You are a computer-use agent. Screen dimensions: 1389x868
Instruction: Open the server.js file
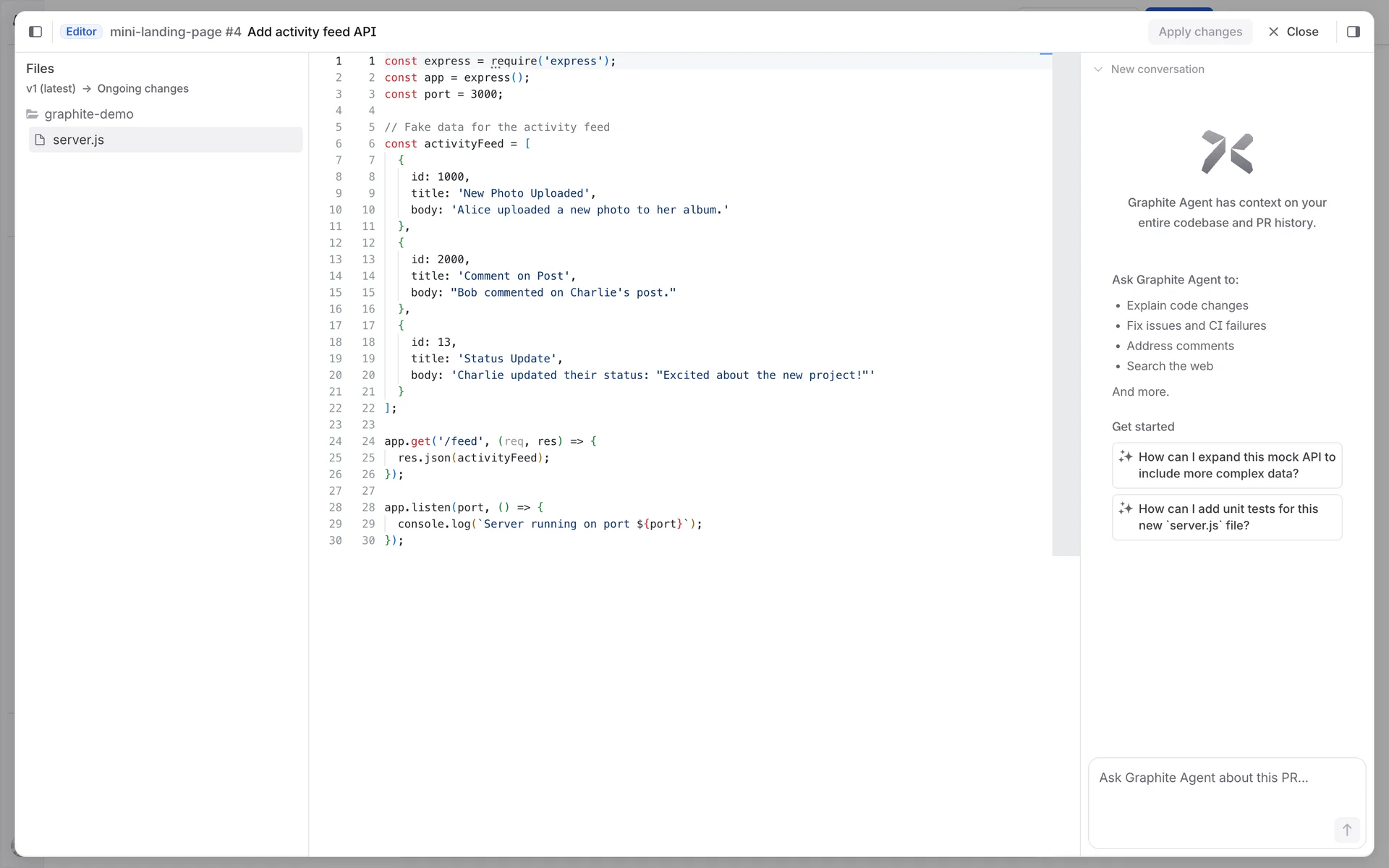tap(78, 140)
